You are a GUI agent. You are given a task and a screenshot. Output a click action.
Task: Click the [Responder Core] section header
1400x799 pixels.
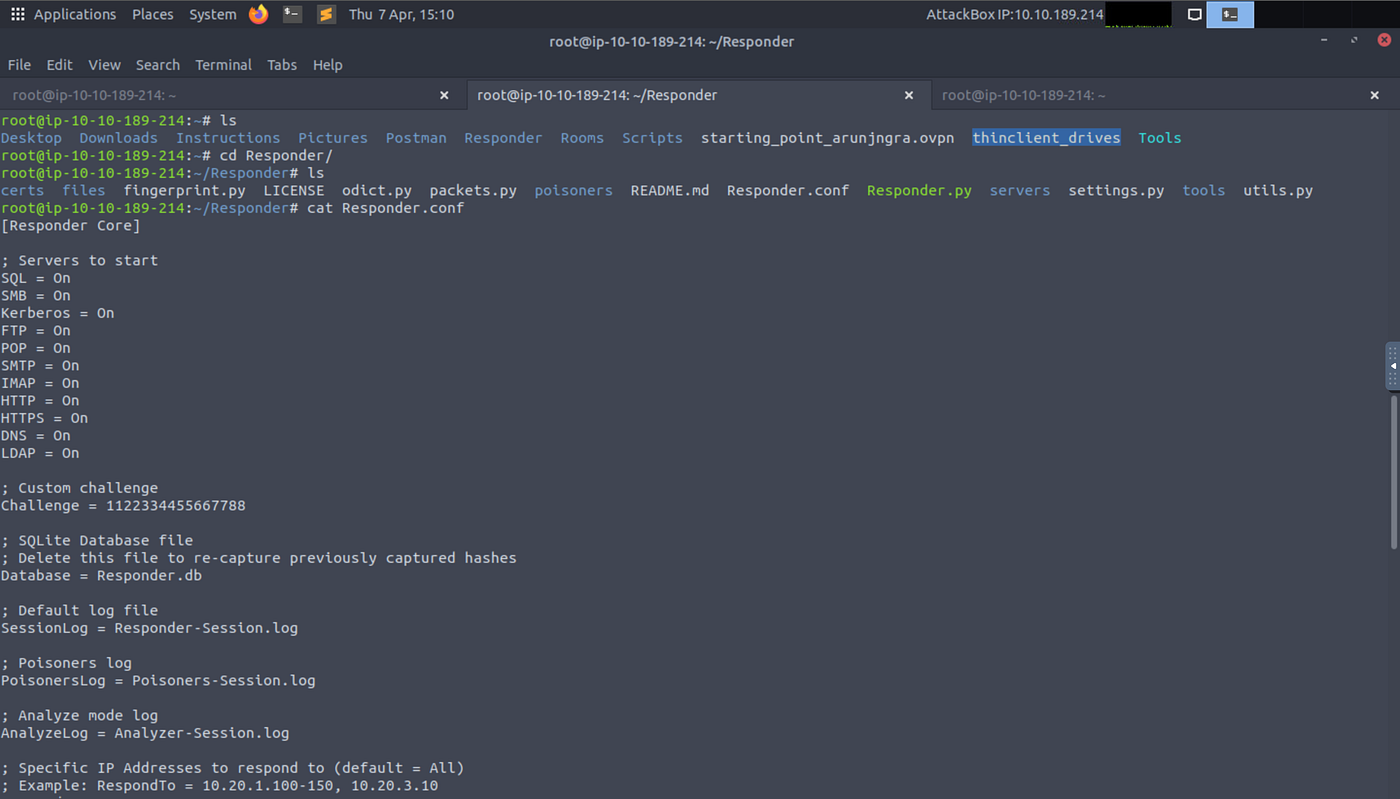(x=70, y=225)
